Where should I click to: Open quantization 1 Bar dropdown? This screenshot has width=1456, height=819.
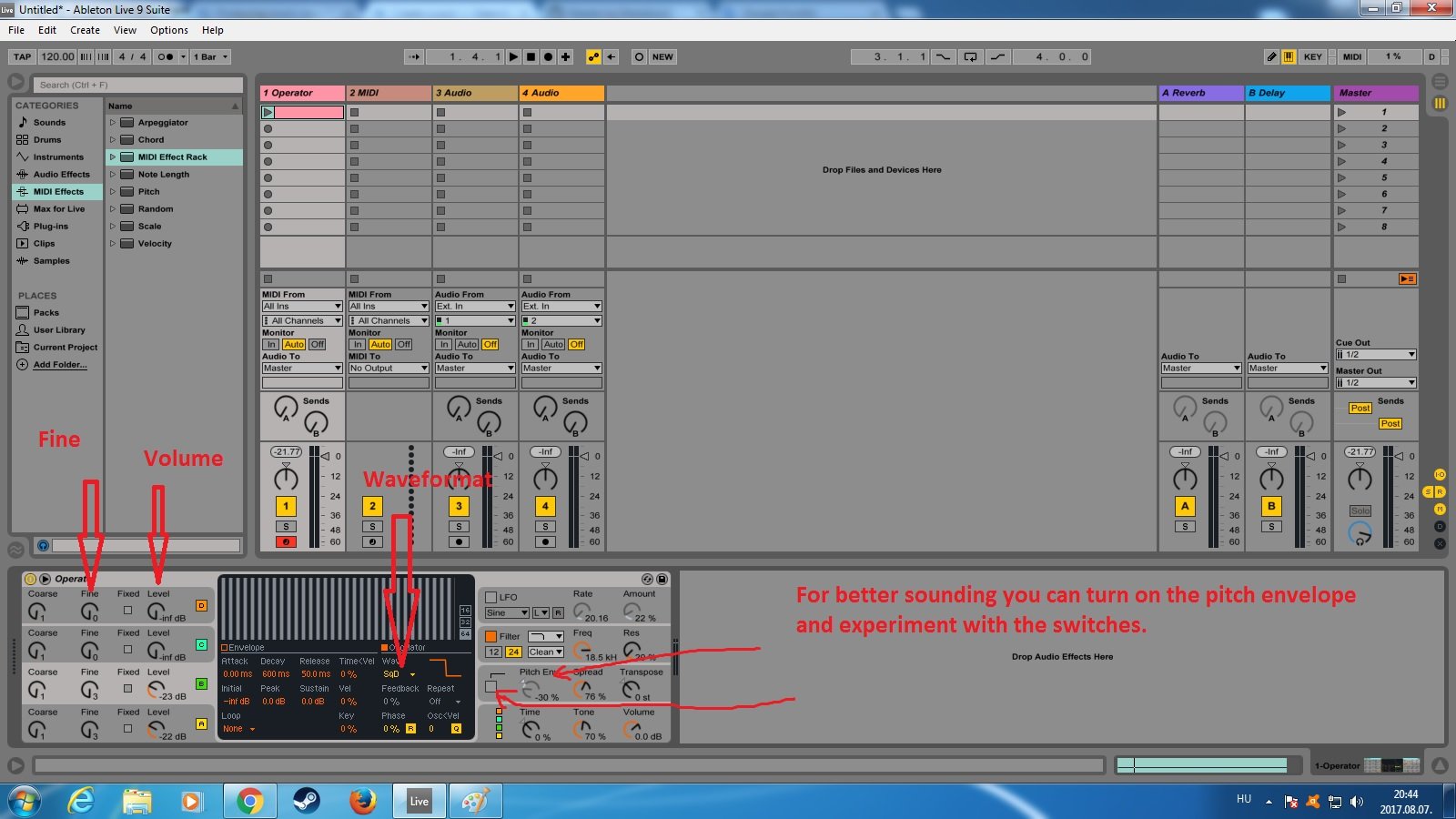(x=211, y=56)
